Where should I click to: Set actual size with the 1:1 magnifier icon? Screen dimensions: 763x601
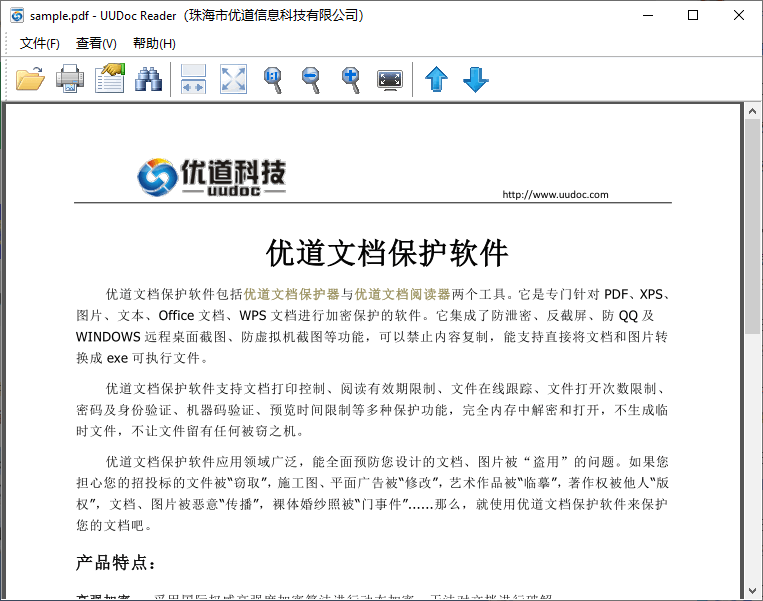tap(273, 80)
